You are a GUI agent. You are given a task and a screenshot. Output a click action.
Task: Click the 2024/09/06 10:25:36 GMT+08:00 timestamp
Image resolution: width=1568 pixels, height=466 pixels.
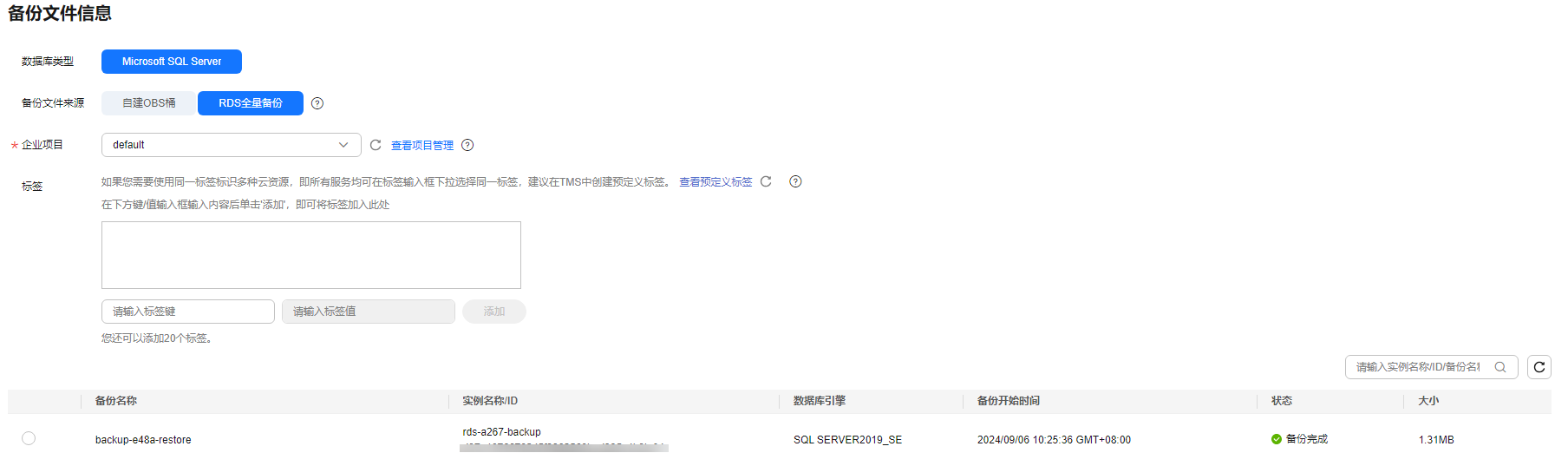1054,440
